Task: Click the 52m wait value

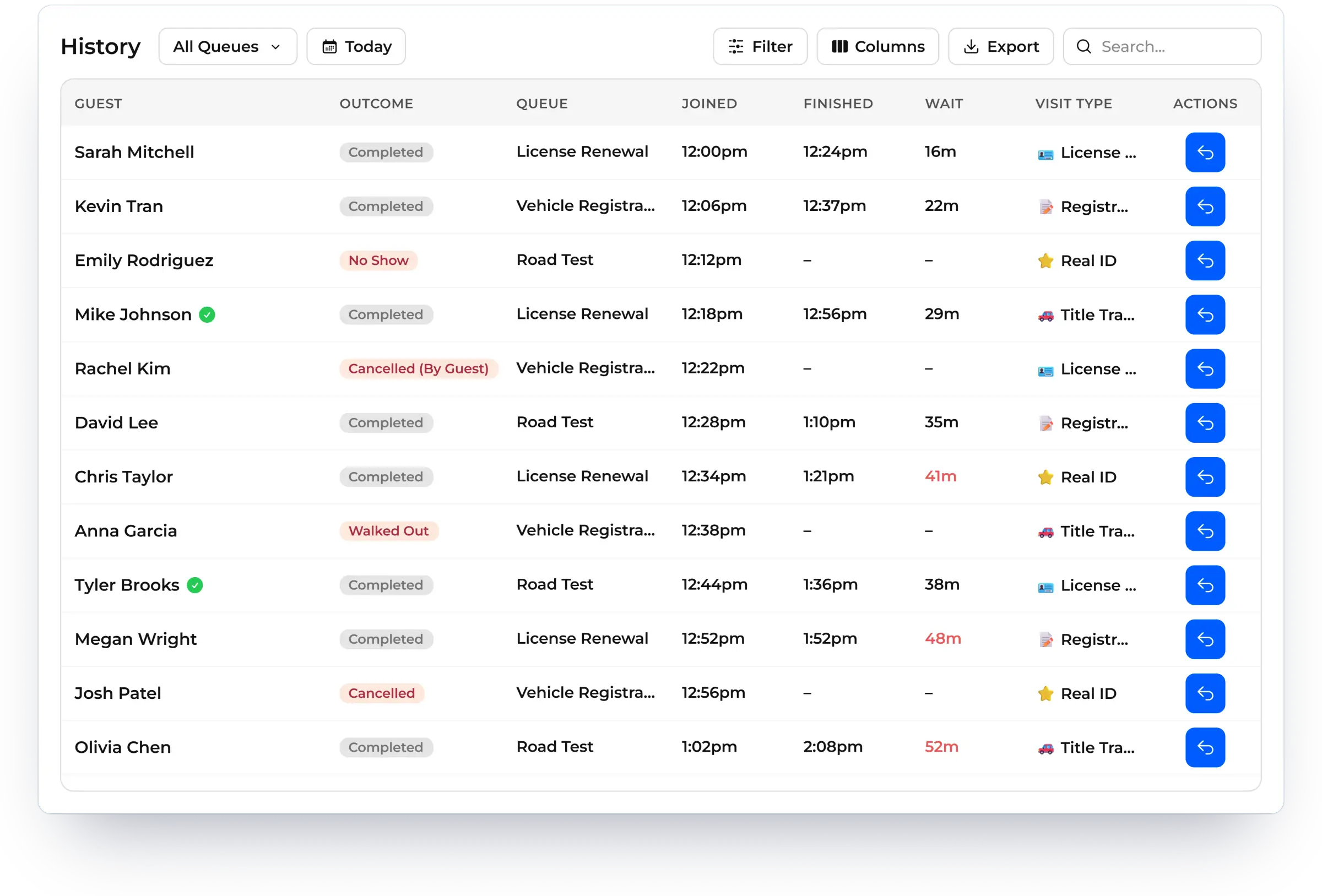Action: tap(941, 746)
